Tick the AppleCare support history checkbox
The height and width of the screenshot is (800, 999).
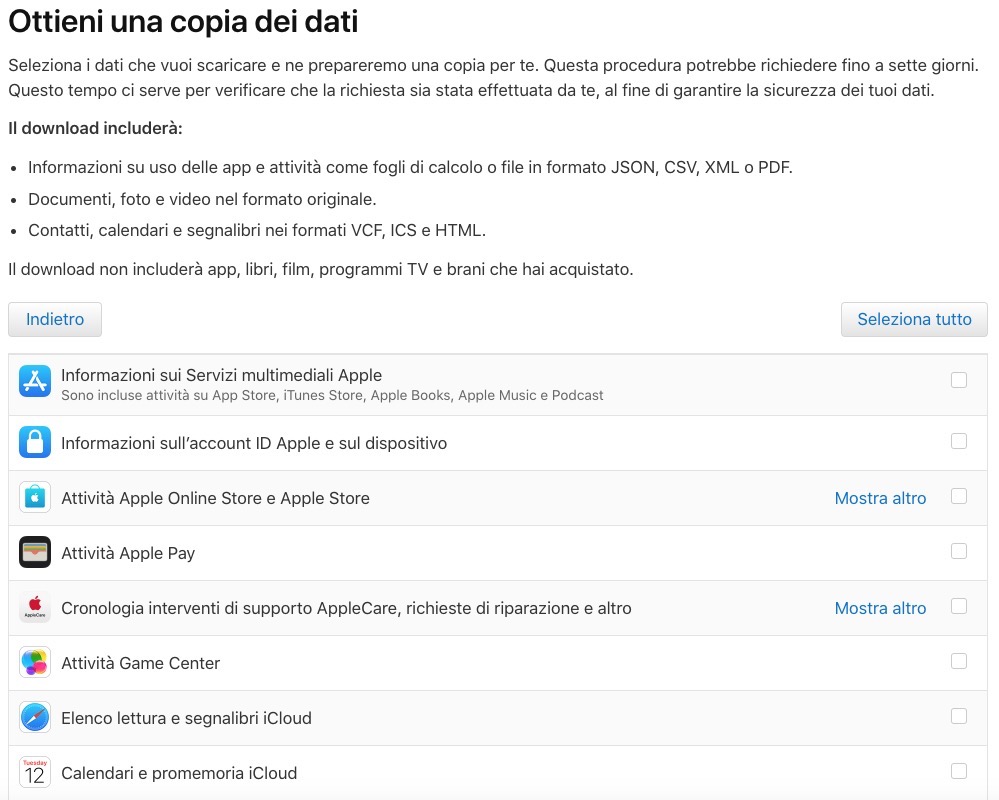[x=959, y=606]
